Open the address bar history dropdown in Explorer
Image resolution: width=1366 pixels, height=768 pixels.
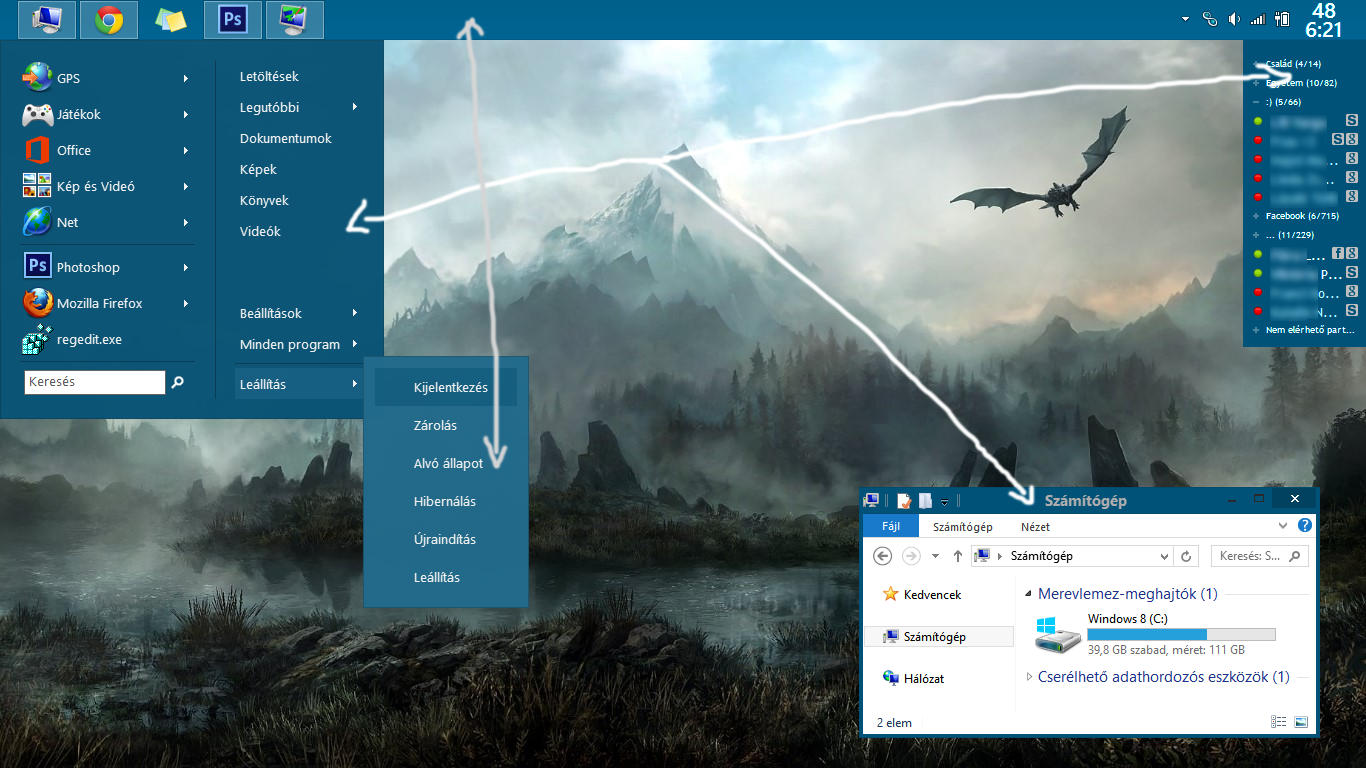coord(1164,556)
